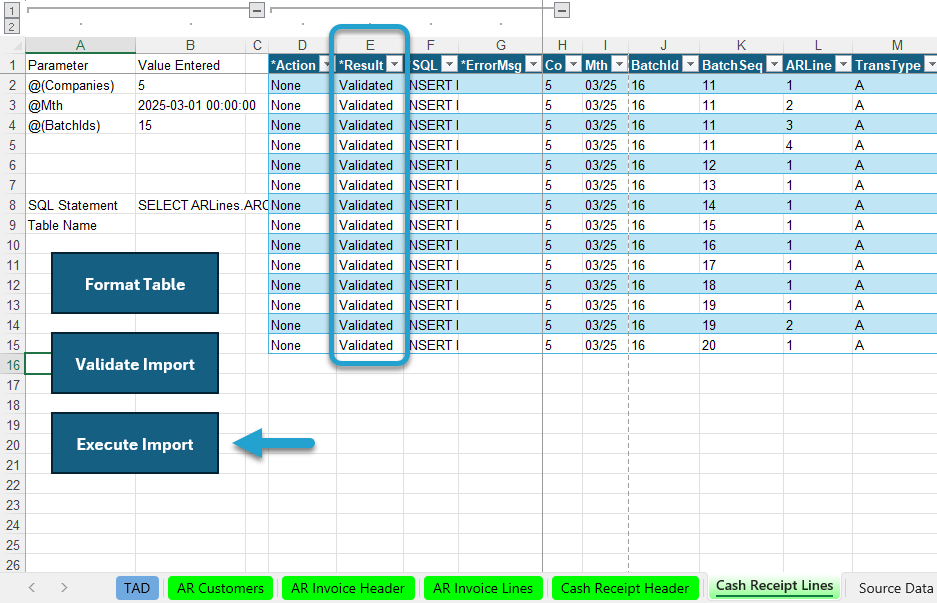
Task: Click Validated result in row 2
Action: [370, 85]
